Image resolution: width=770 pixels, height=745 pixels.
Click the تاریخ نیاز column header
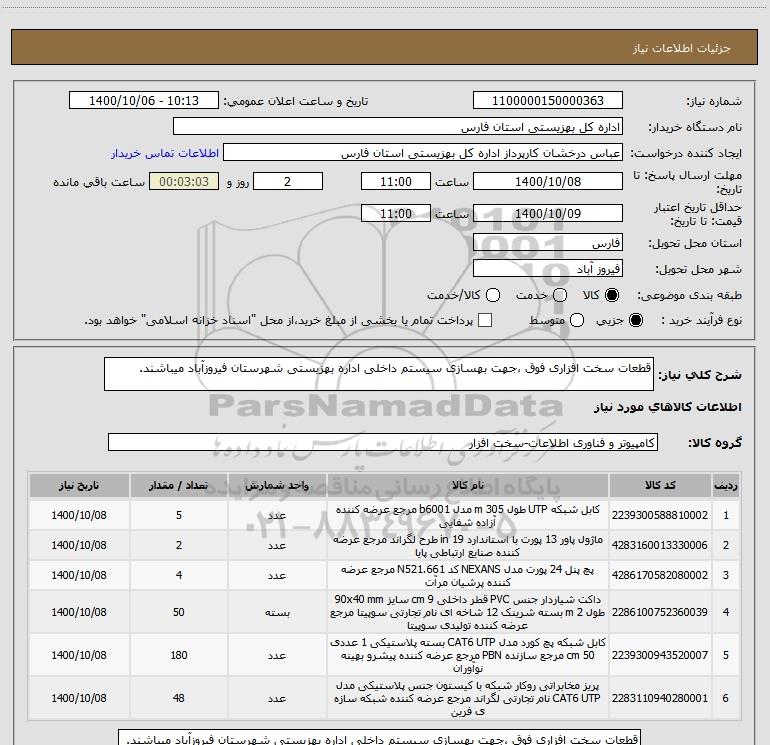pyautogui.click(x=79, y=486)
